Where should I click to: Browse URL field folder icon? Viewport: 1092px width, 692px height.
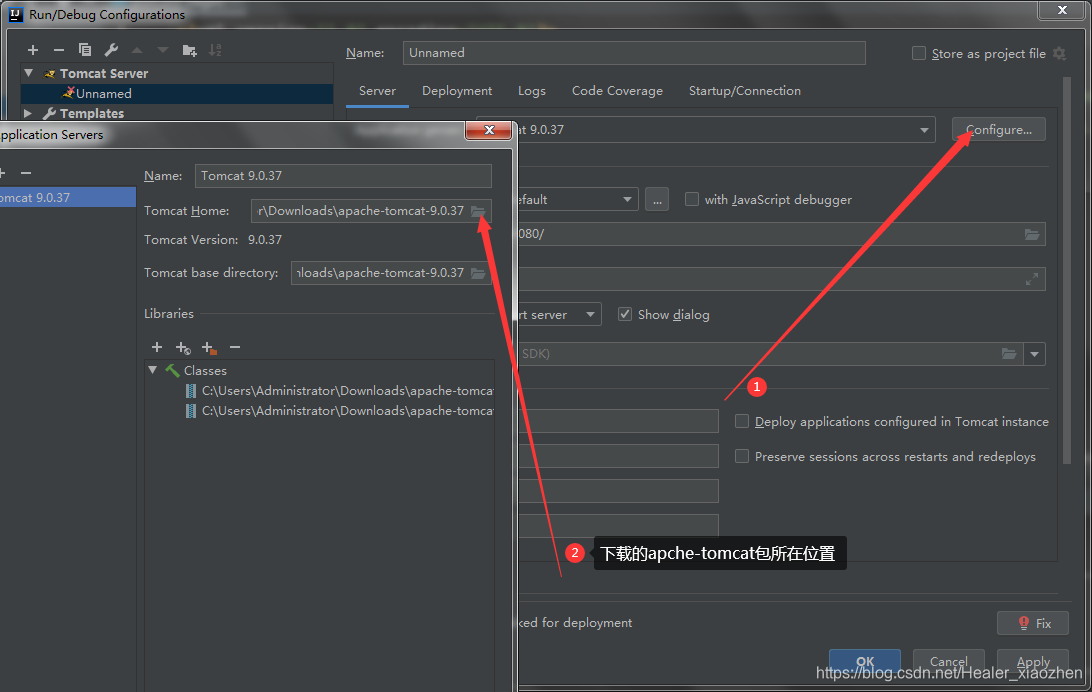point(1032,235)
